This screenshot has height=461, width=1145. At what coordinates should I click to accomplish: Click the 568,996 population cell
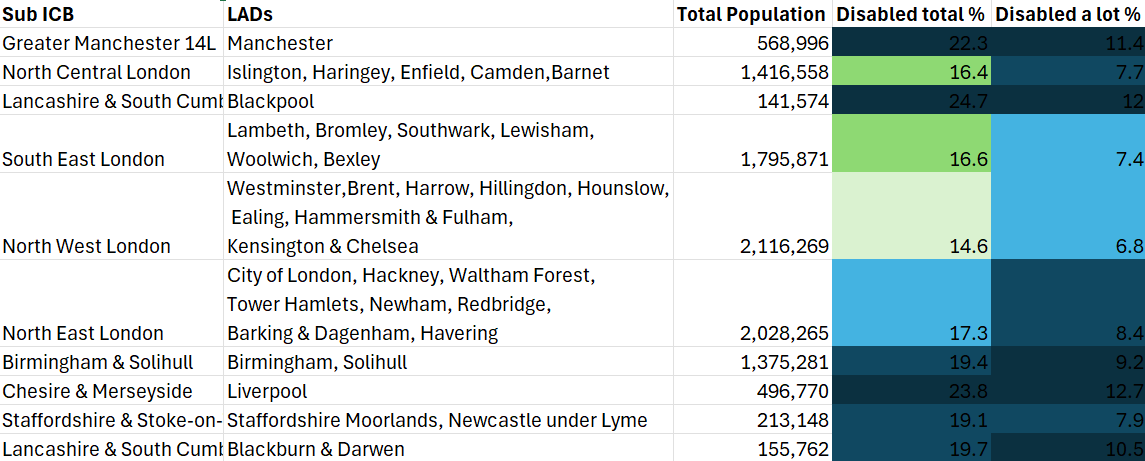(x=752, y=43)
